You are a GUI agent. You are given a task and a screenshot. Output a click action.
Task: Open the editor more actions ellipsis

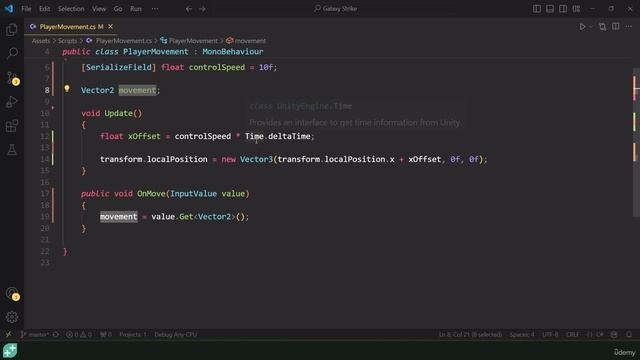click(629, 27)
